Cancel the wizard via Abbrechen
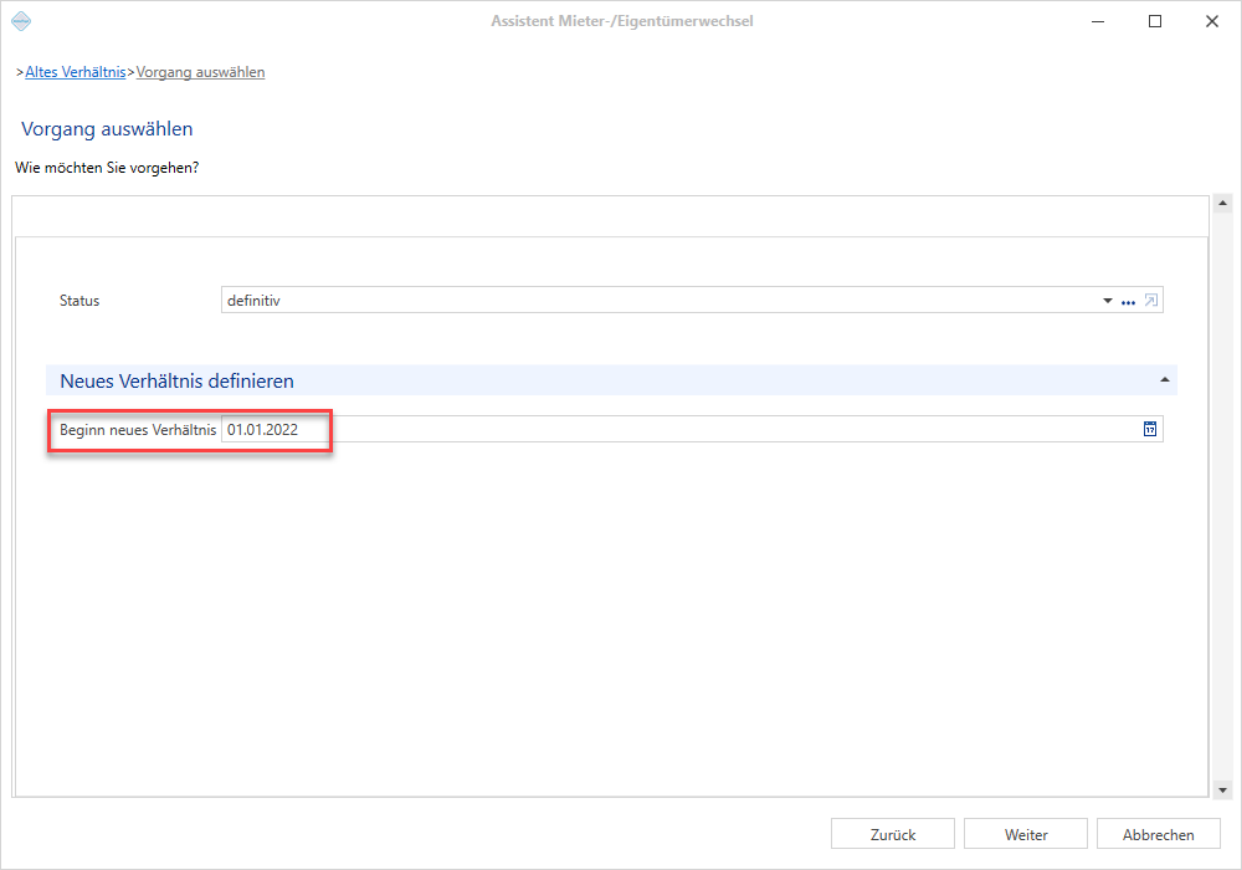Screen dimensions: 1242x870 click(x=1158, y=834)
